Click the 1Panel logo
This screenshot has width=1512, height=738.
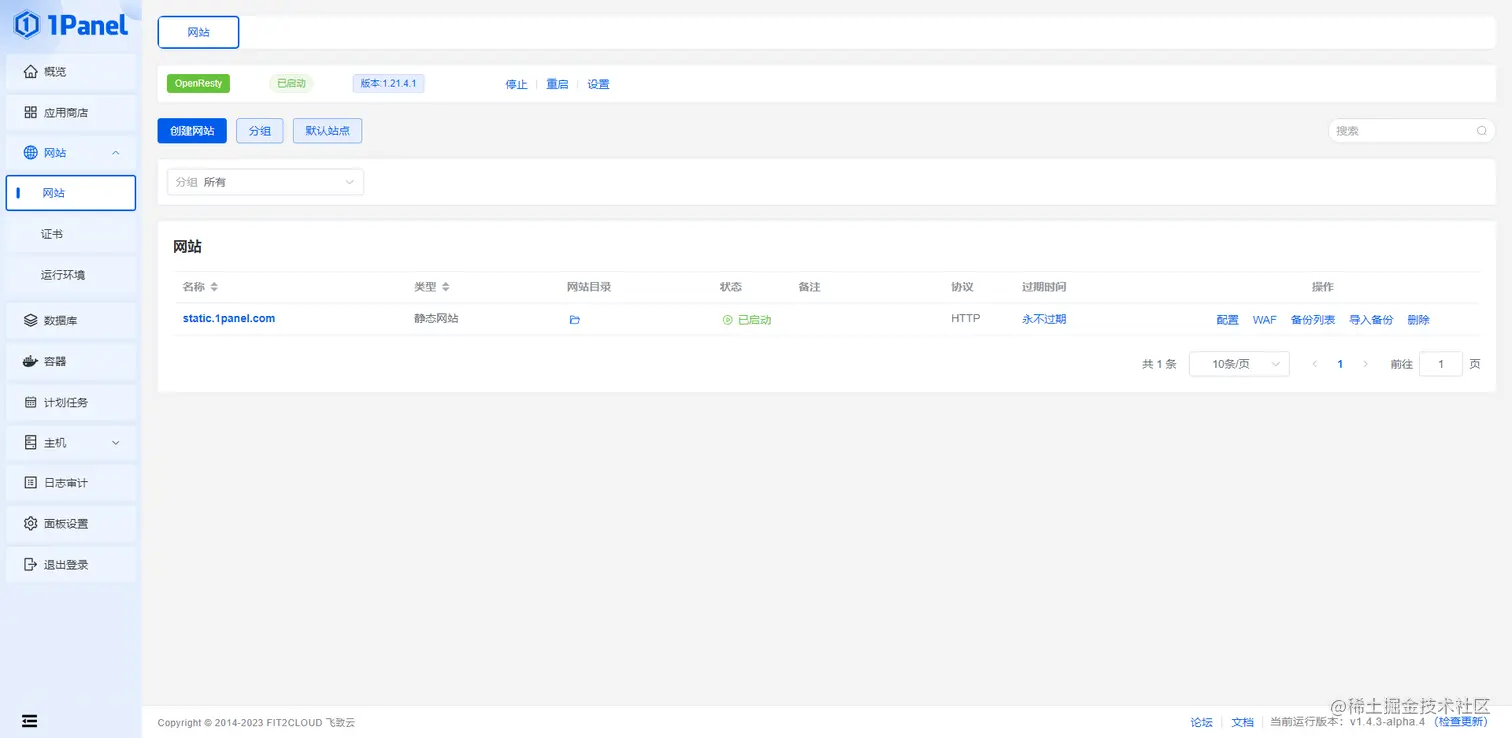coord(70,24)
